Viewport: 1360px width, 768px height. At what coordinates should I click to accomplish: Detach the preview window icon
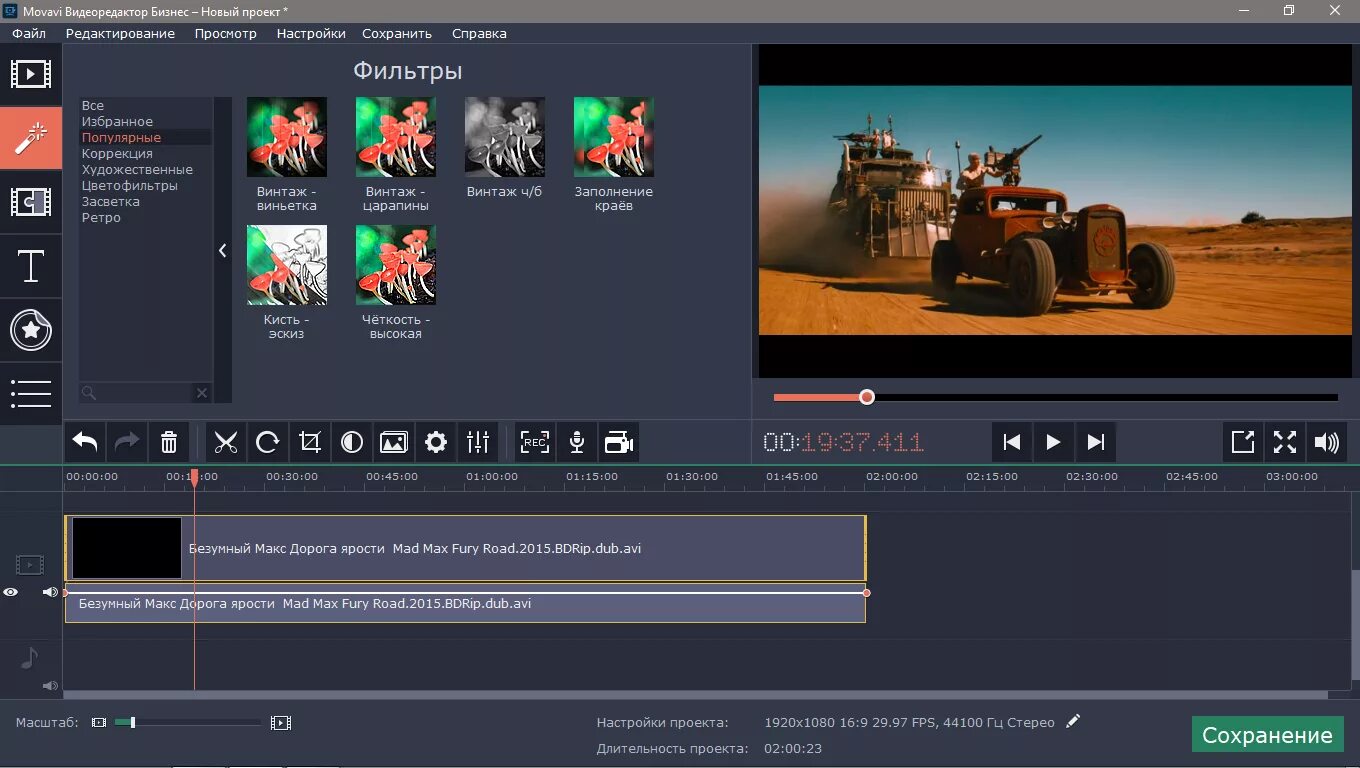click(x=1243, y=442)
